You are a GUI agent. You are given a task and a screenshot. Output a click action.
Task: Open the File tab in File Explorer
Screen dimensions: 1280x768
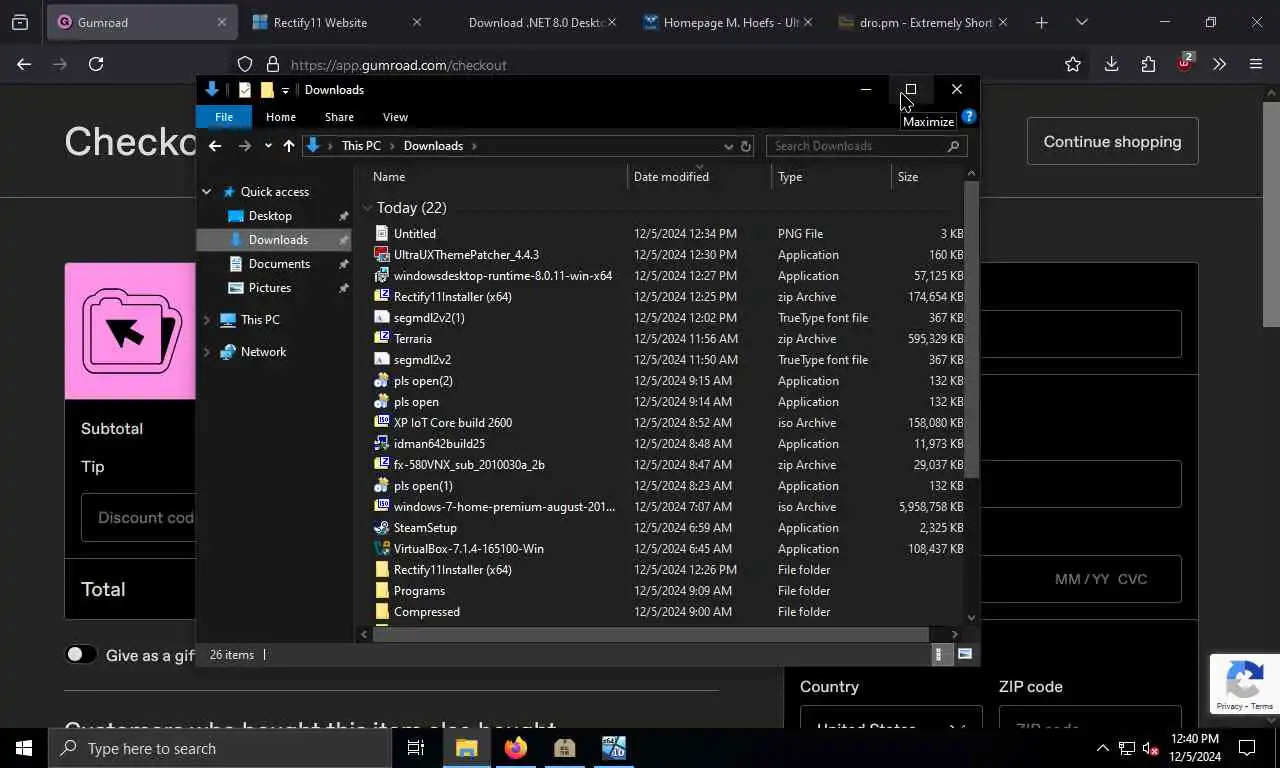click(224, 117)
